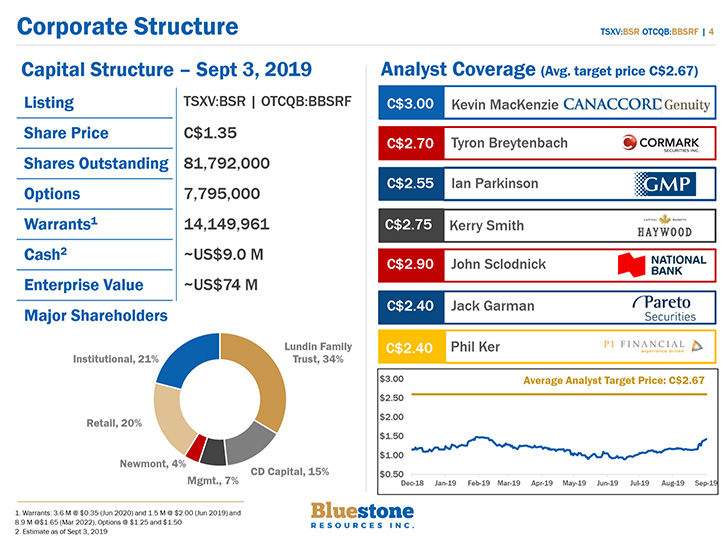Select the C$2.55 target price box
725x542 pixels.
click(x=411, y=184)
